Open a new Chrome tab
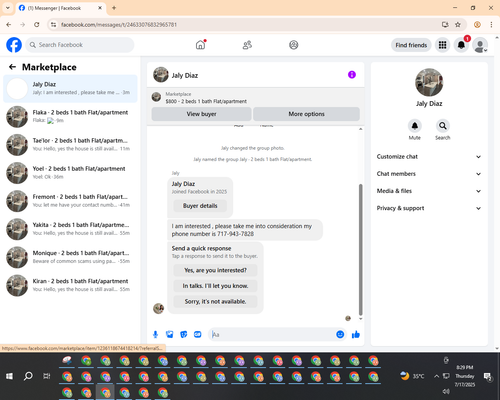500x400 pixels. pyautogui.click(x=114, y=8)
